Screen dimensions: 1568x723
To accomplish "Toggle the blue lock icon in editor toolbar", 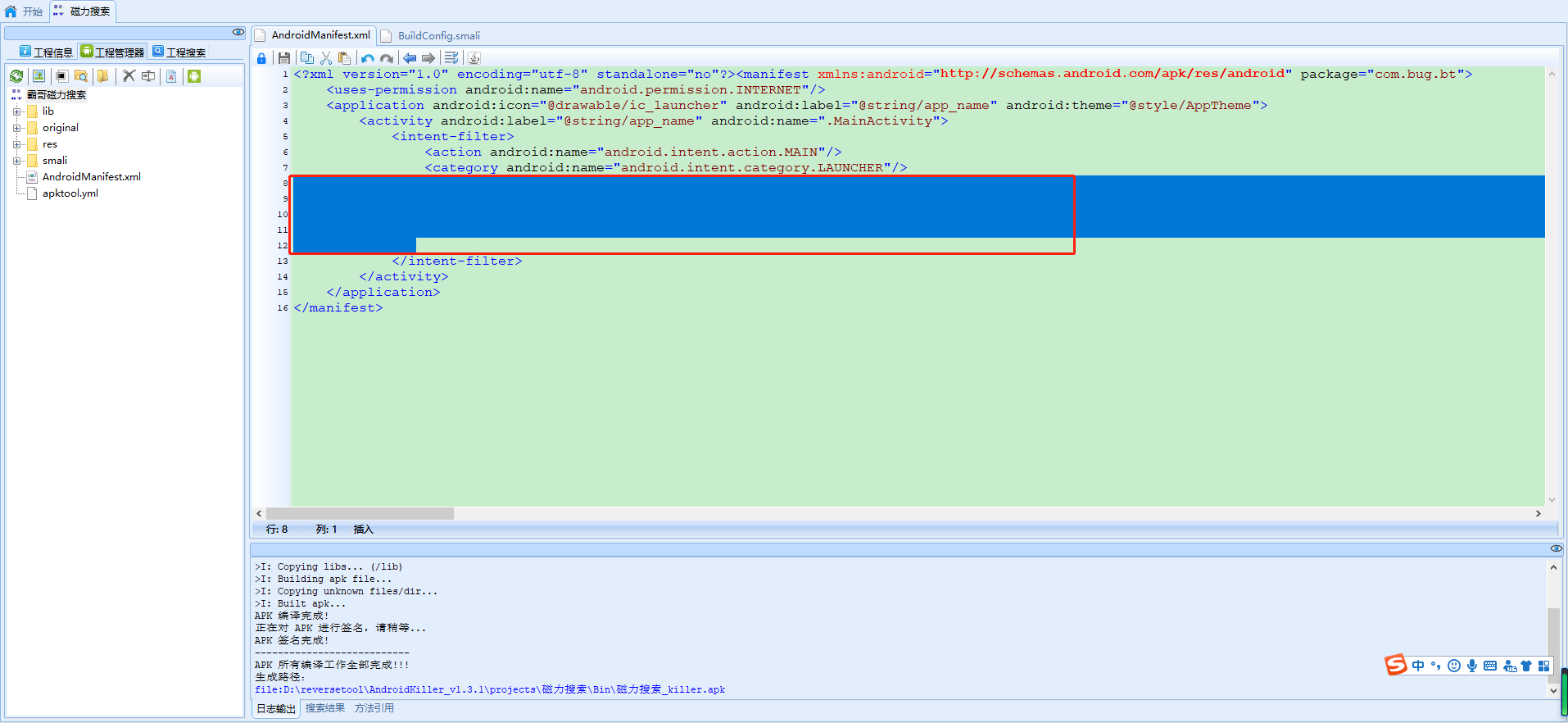I will point(261,58).
